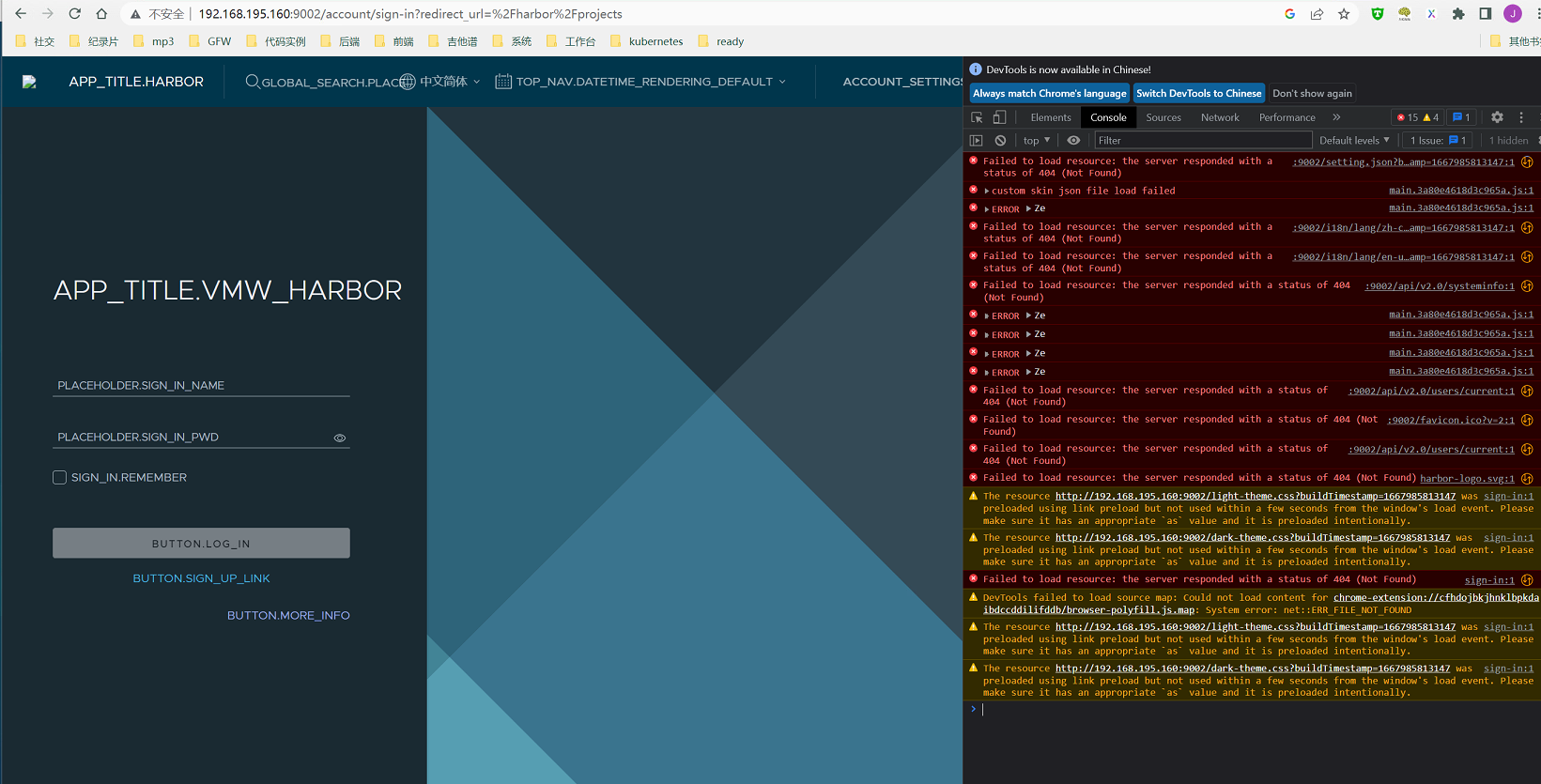Screen dimensions: 1541x784
Task: Check SIGN_IN.REMEMBER checkbox
Action: point(59,477)
